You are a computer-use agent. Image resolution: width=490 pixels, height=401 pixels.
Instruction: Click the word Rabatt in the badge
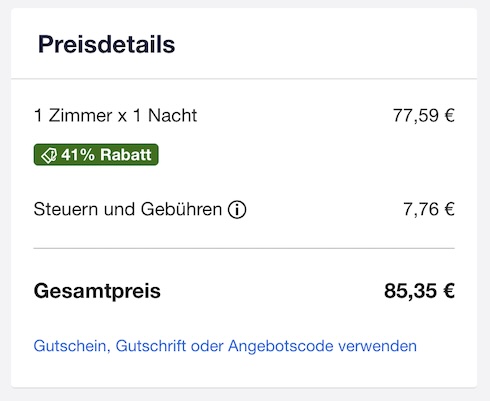click(x=126, y=155)
